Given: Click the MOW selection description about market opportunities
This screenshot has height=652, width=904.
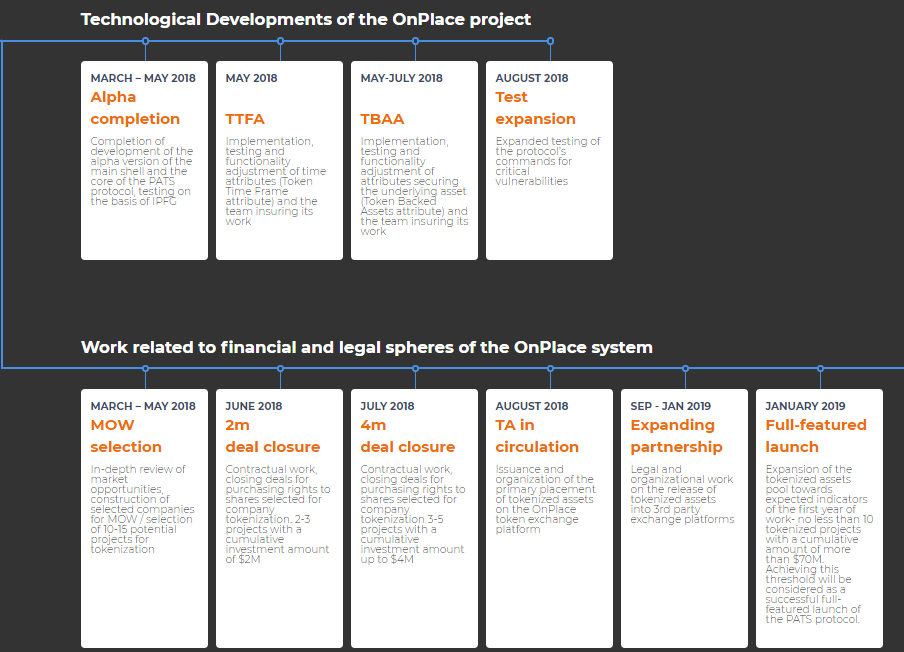Looking at the screenshot, I should pos(142,509).
